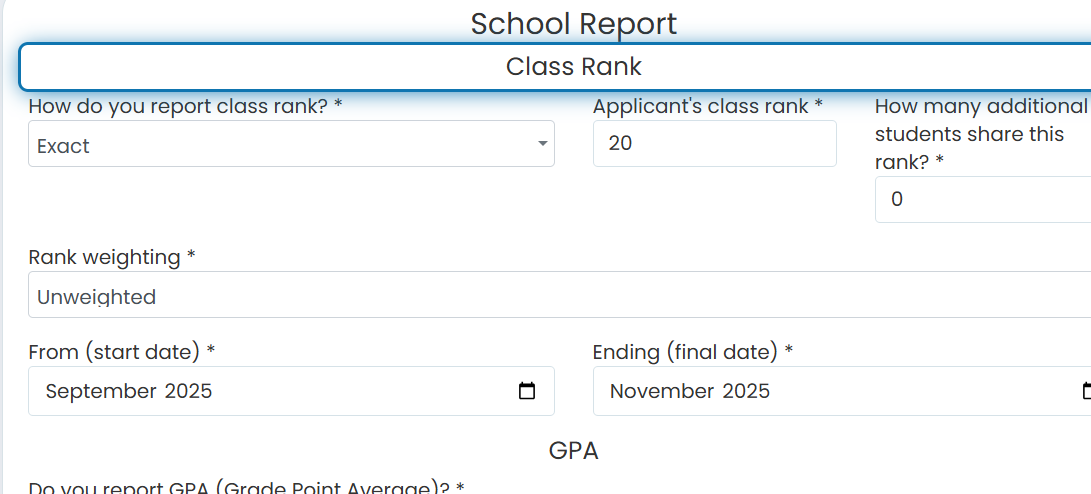Open calendar picker in From start date

[527, 391]
